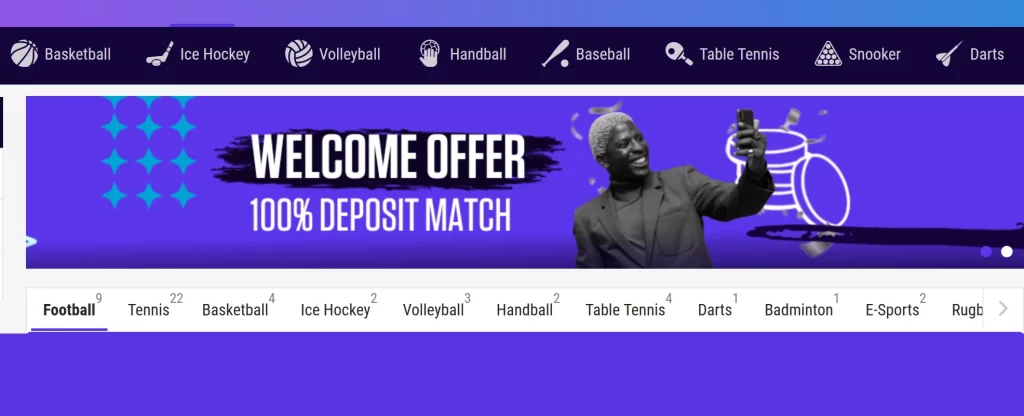Open the Volleyball icon in sports bar
The width and height of the screenshot is (1024, 416).
pos(298,54)
